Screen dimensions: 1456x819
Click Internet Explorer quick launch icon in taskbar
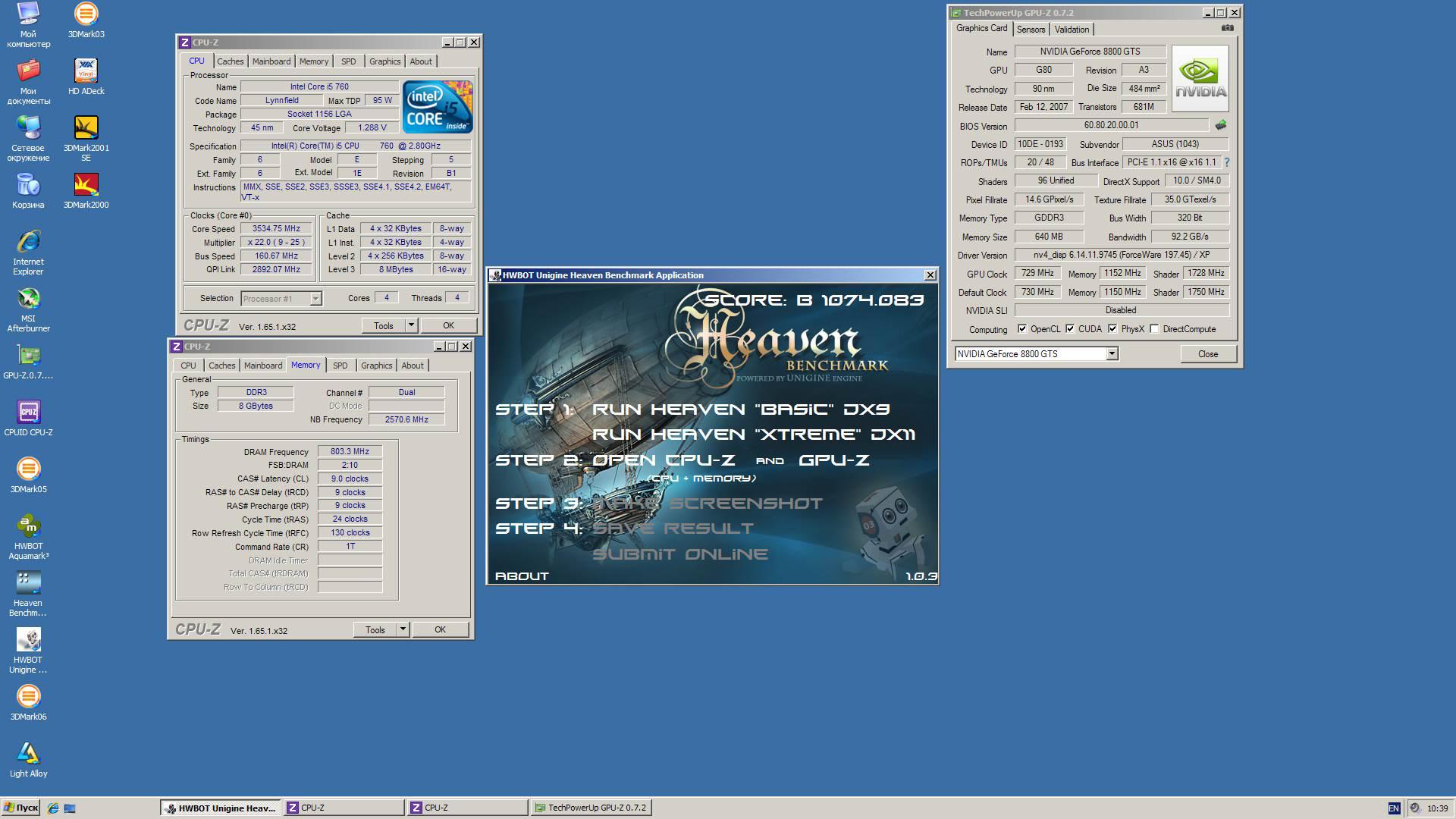point(52,808)
